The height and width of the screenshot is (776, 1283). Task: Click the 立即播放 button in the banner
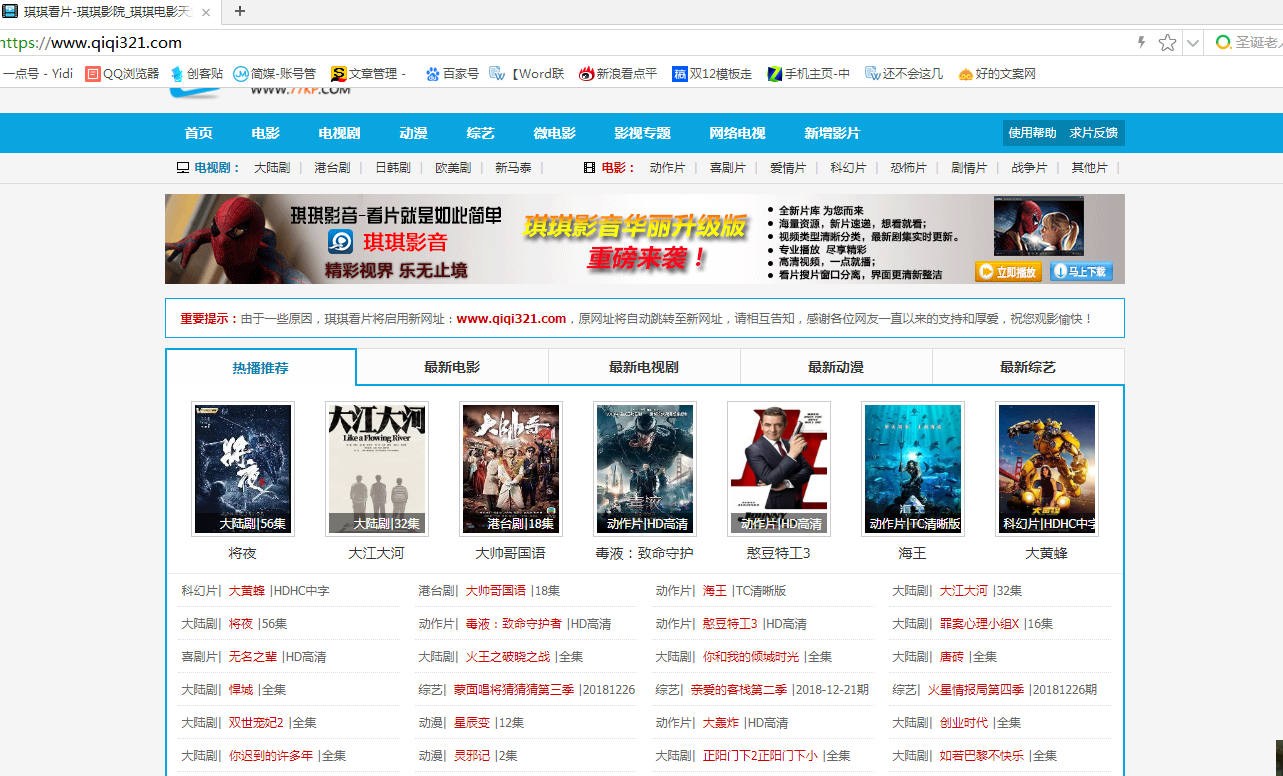click(x=1007, y=271)
